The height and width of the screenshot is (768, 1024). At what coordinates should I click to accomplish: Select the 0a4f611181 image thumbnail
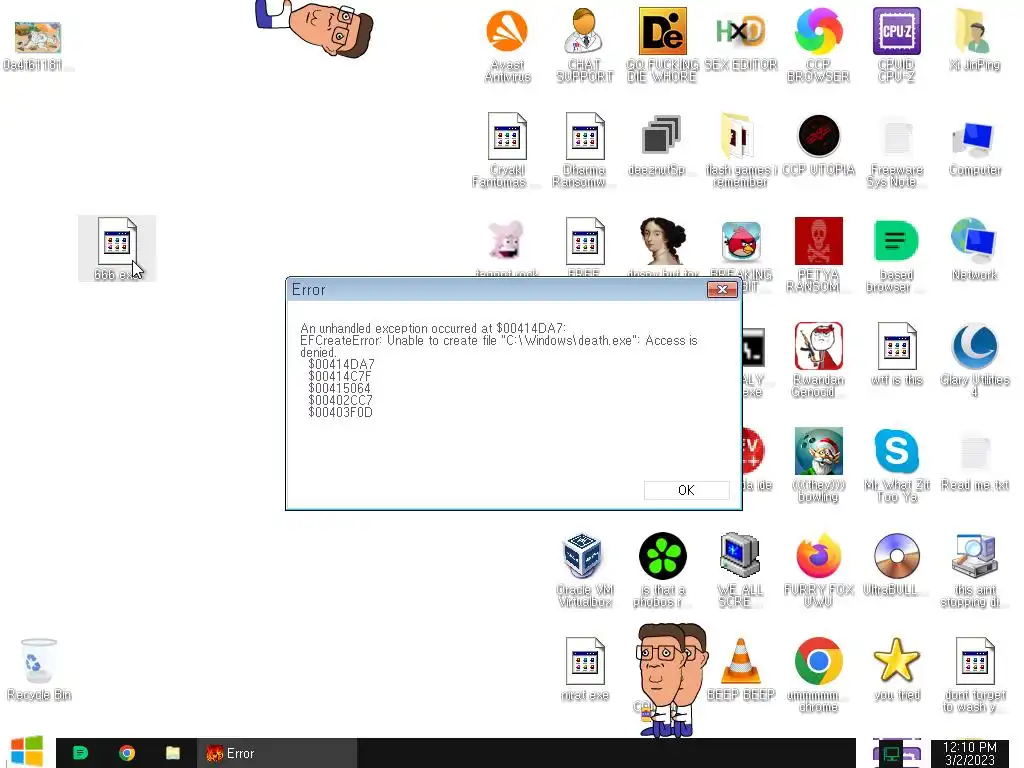37,44
